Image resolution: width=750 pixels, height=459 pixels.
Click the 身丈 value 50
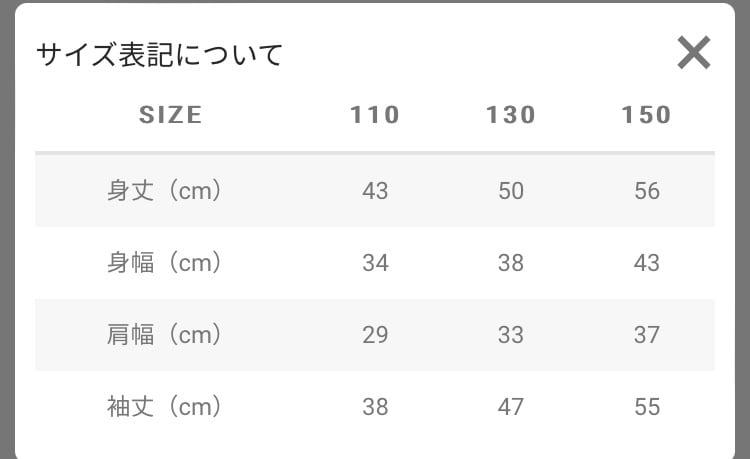(511, 190)
